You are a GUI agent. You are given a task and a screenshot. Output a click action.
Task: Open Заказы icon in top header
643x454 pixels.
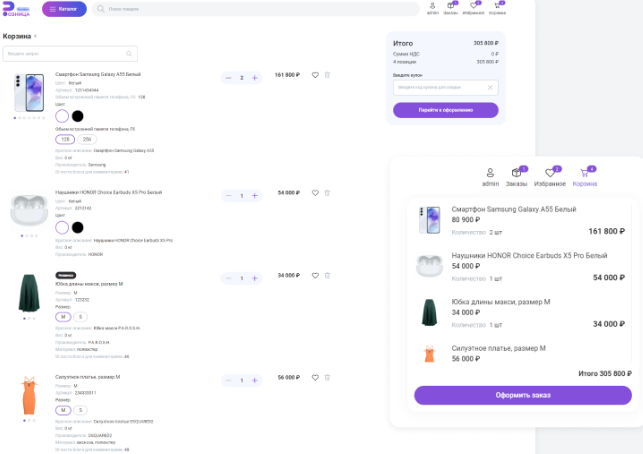pyautogui.click(x=451, y=8)
